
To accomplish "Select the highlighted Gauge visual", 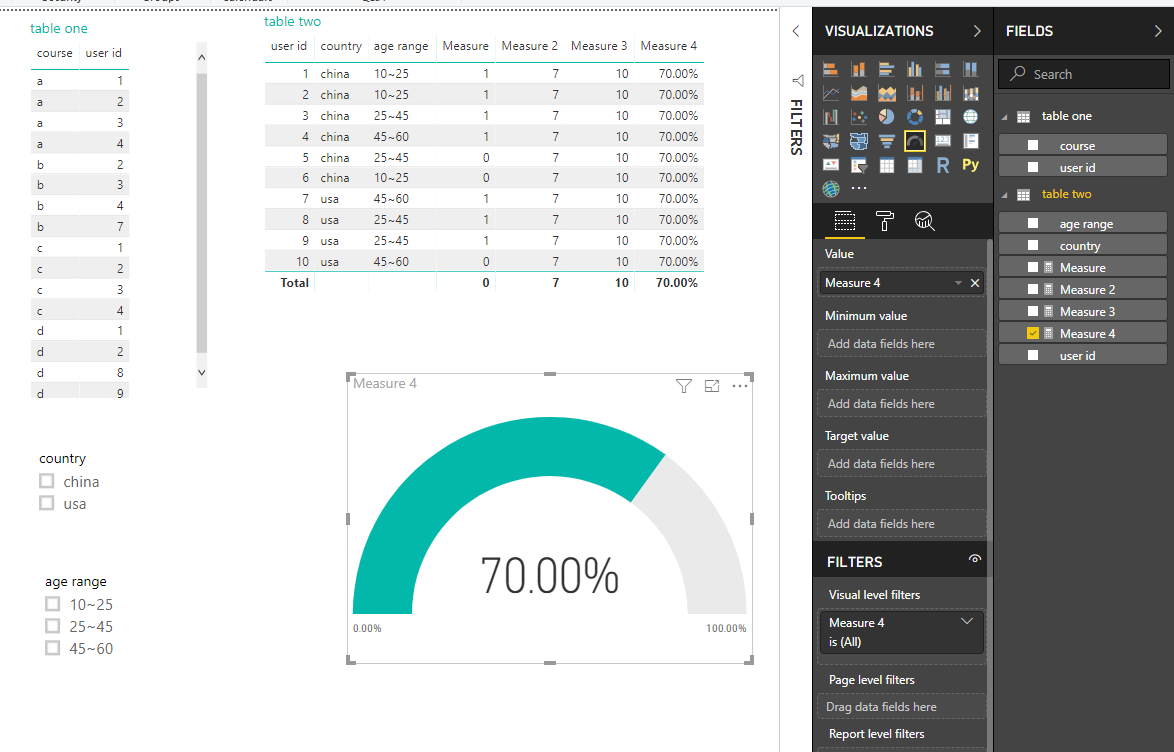I will (x=915, y=141).
